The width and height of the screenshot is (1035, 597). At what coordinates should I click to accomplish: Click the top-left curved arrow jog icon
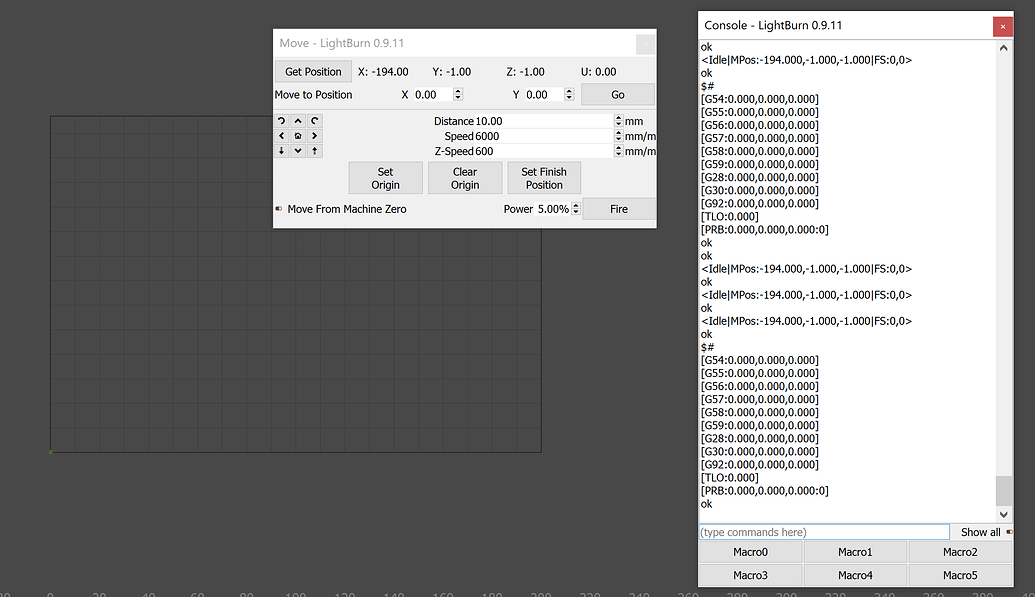[x=281, y=120]
